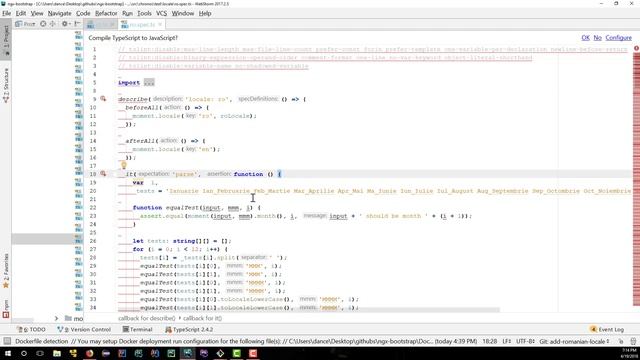Open the TypeScript 2.4.2 tool window
Image resolution: width=640 pixels, height=360 pixels.
coord(189,329)
